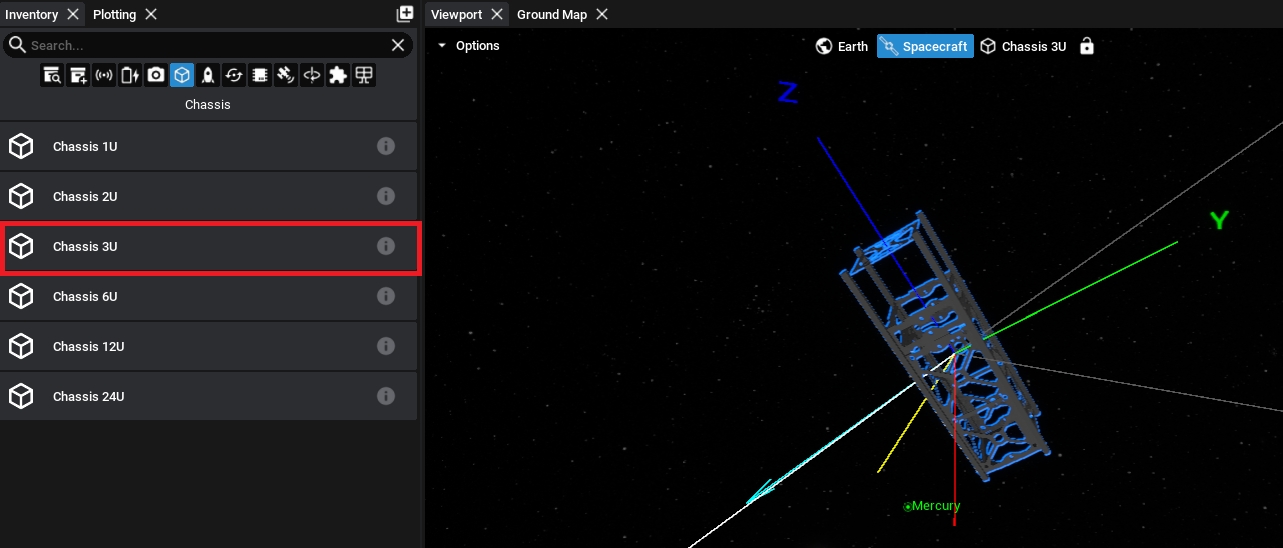Select the battery power category icon
This screenshot has width=1283, height=548.
click(x=130, y=75)
